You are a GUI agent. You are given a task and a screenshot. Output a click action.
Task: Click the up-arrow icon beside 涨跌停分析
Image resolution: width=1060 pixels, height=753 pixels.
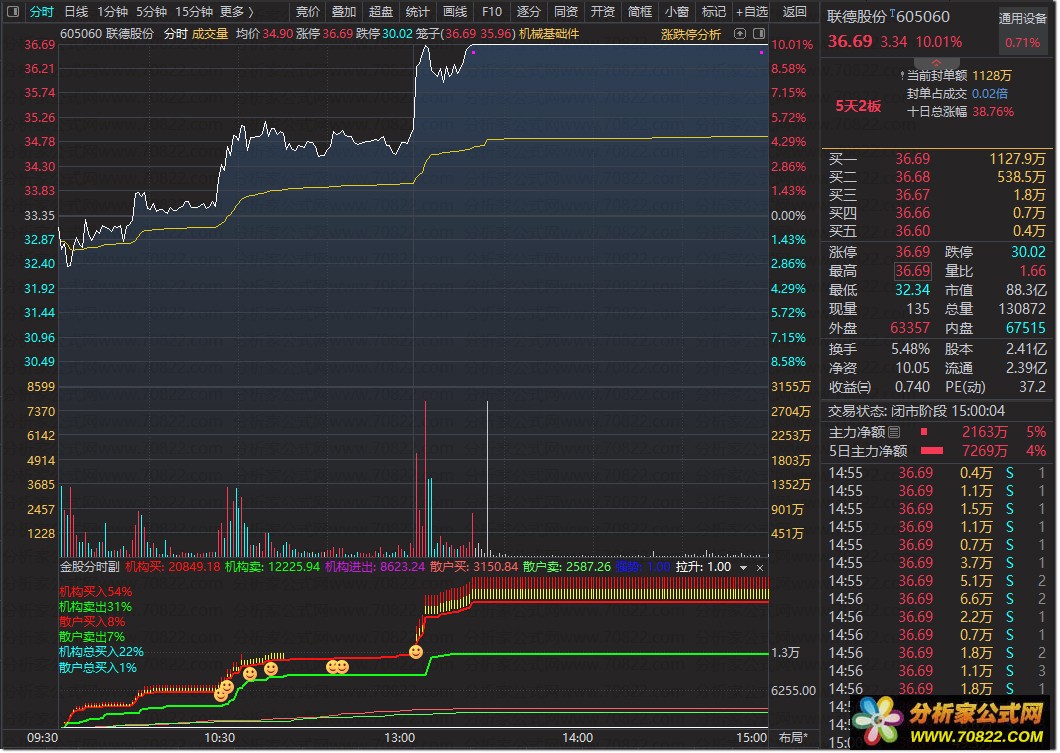click(x=740, y=33)
